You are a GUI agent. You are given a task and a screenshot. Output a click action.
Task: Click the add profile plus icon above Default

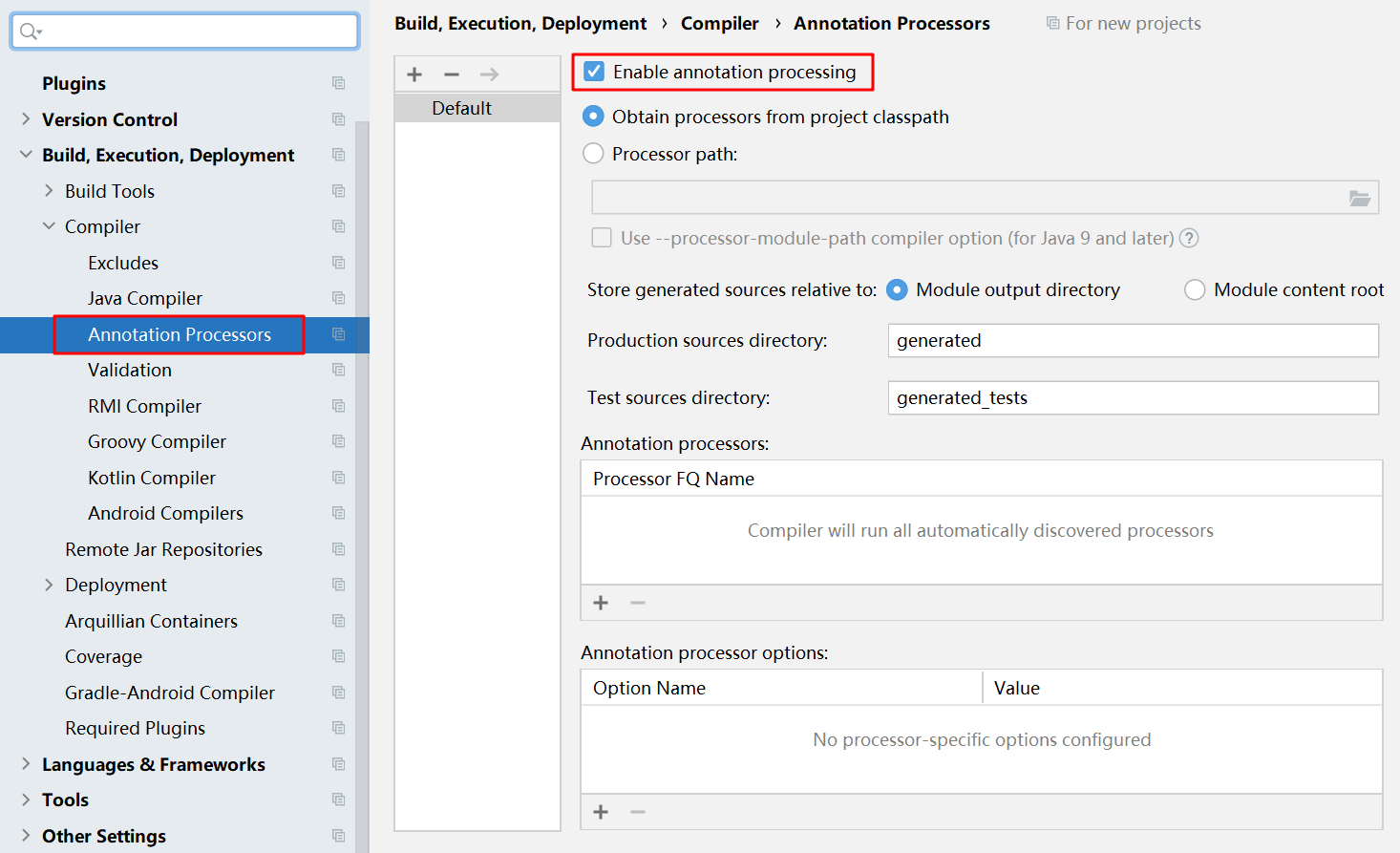click(x=414, y=75)
